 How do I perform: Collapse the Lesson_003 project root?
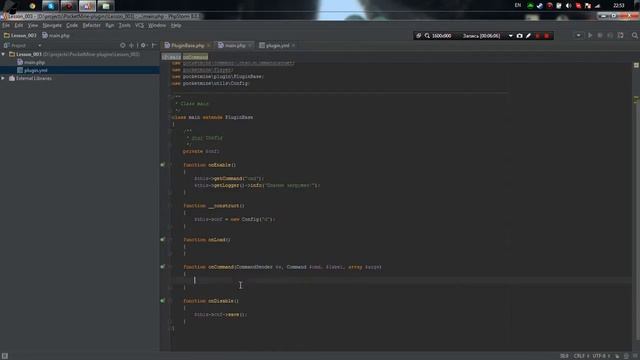(3, 54)
